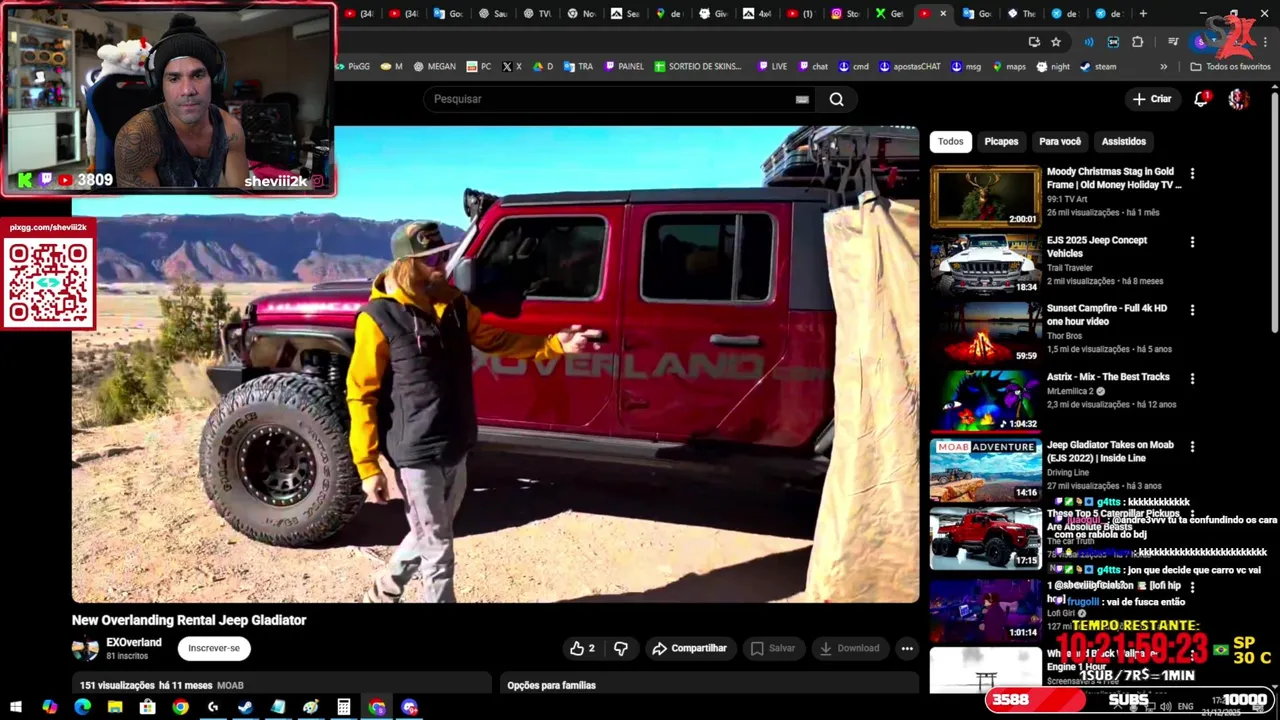Screen dimensions: 1280x720
Task: Open the apostasCHAT bookmark
Action: tap(910, 66)
